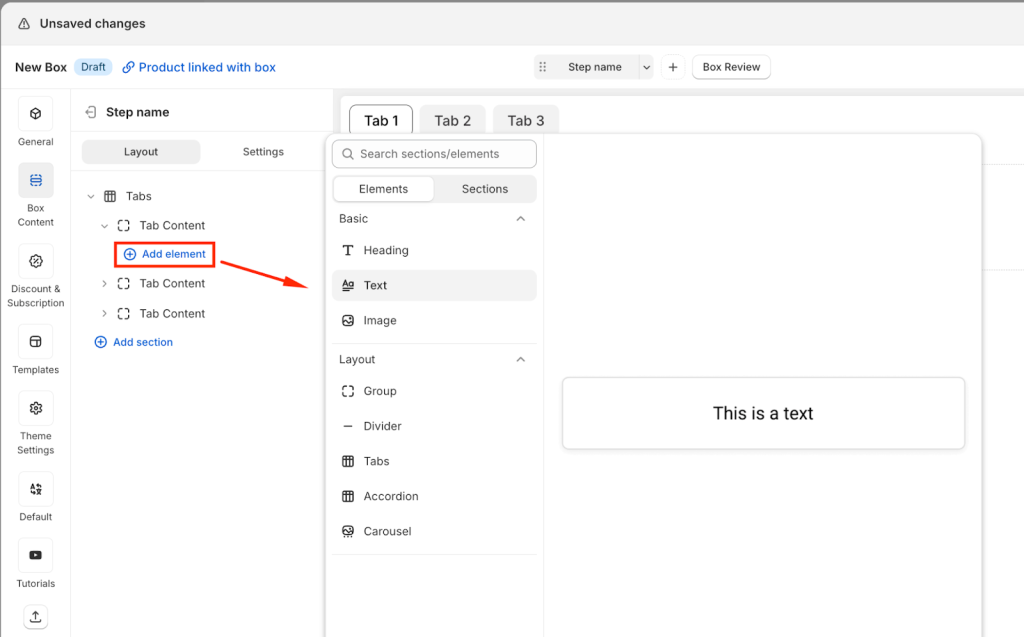The height and width of the screenshot is (637, 1024).
Task: Click the back icon beside Step name
Action: tap(91, 112)
